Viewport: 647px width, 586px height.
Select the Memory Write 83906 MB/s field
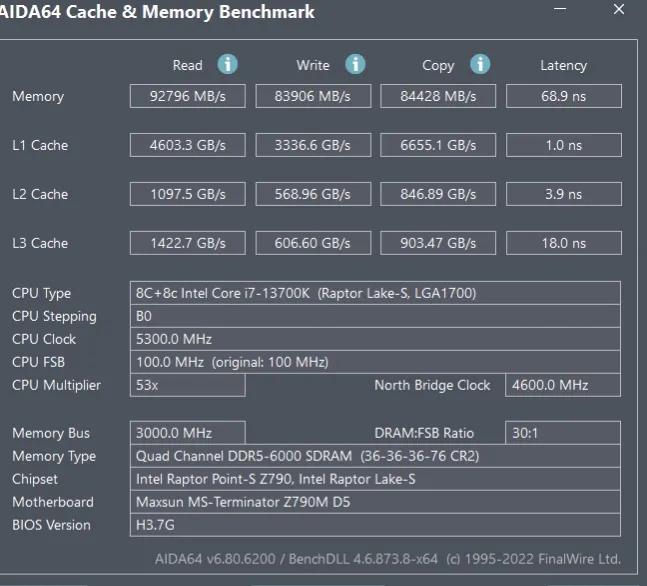[313, 96]
